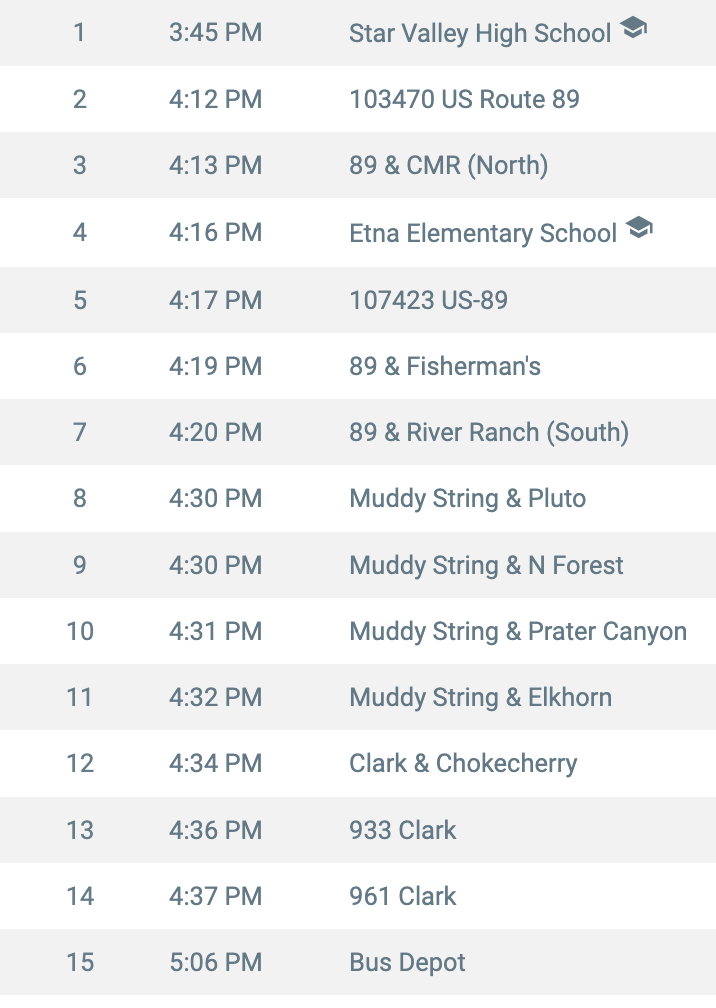Click the 3:45 PM departure time
The height and width of the screenshot is (1008, 716).
click(x=215, y=33)
